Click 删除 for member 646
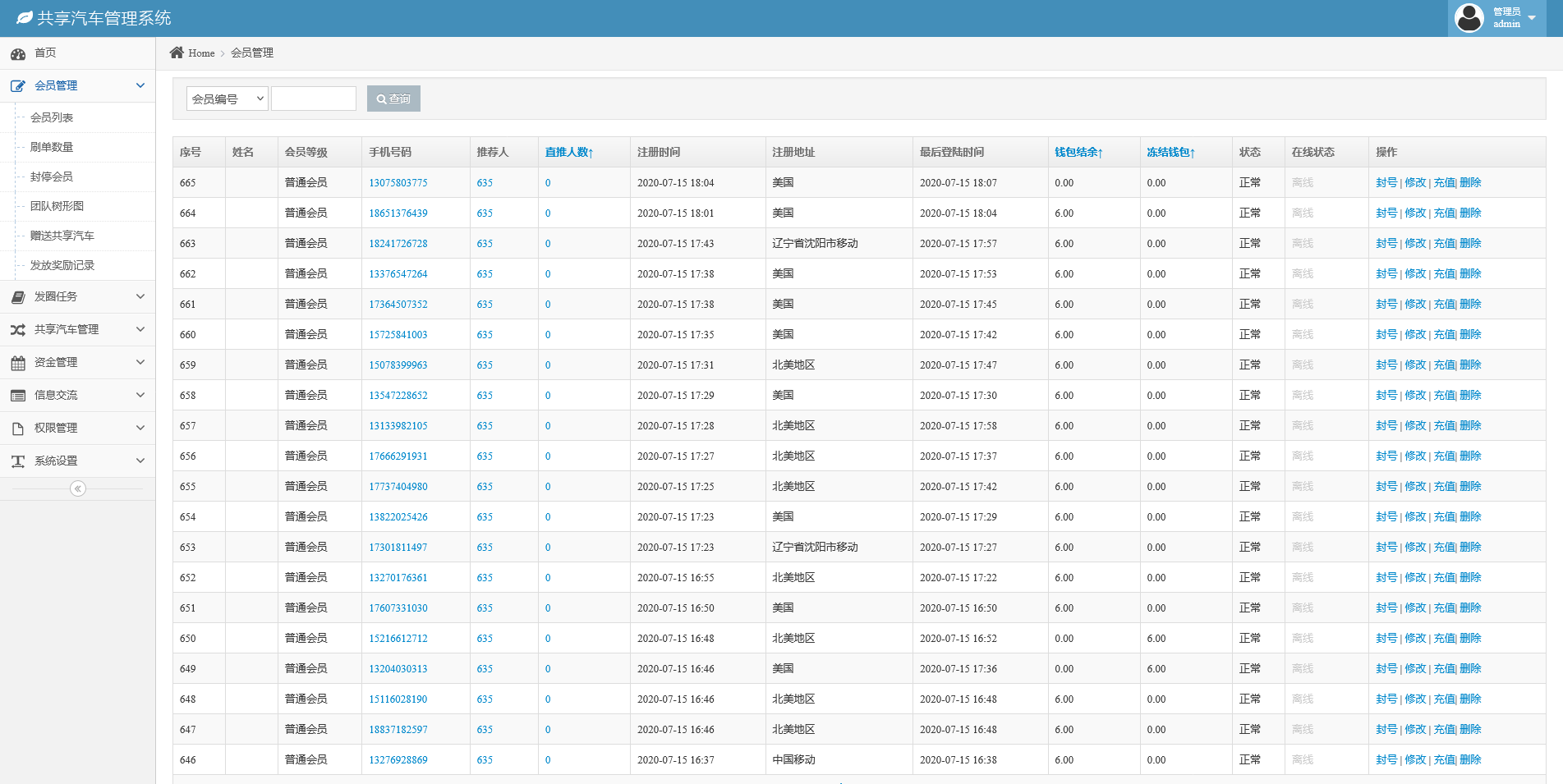Viewport: 1563px width, 784px height. pyautogui.click(x=1471, y=760)
